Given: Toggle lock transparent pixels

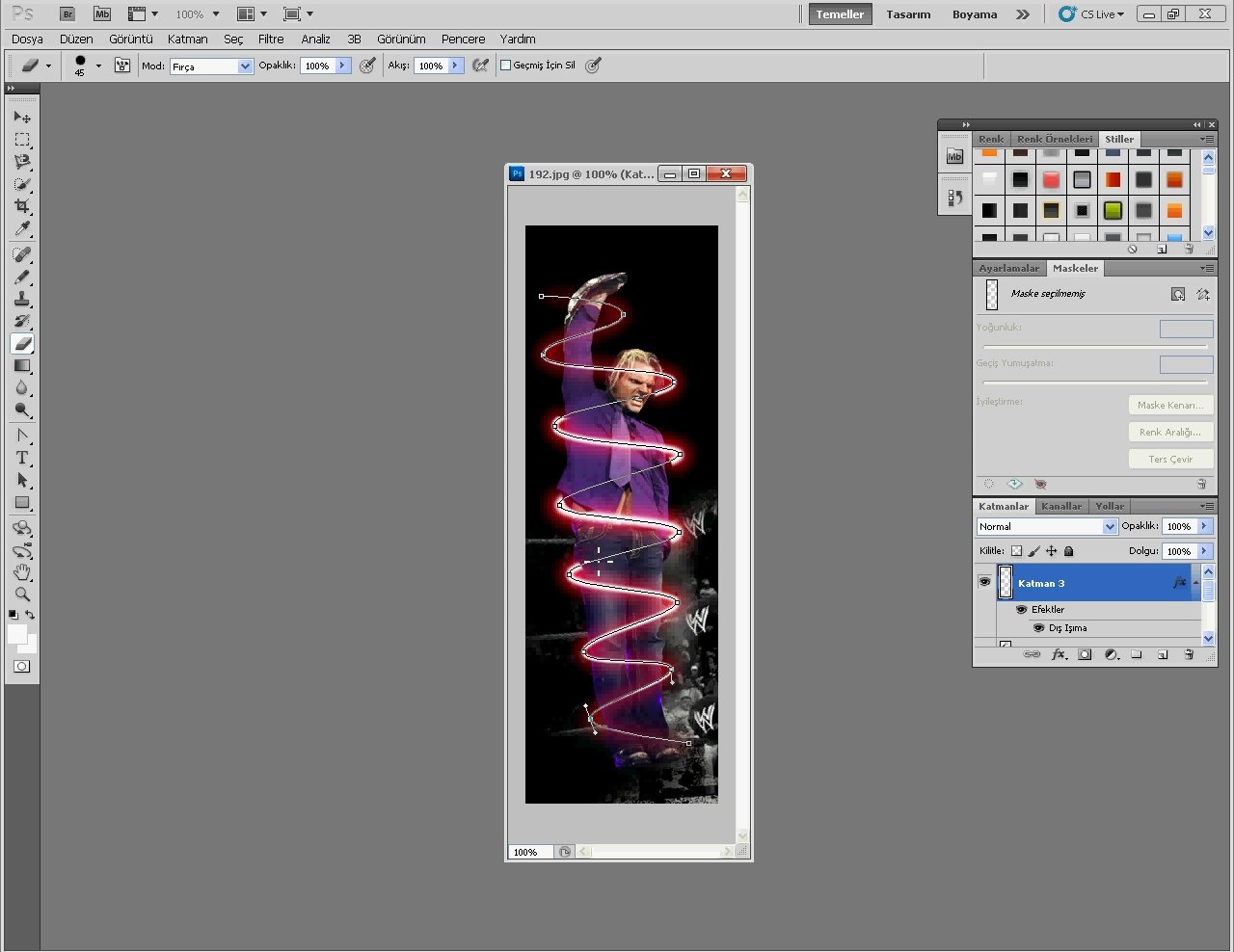Looking at the screenshot, I should pos(1016,551).
